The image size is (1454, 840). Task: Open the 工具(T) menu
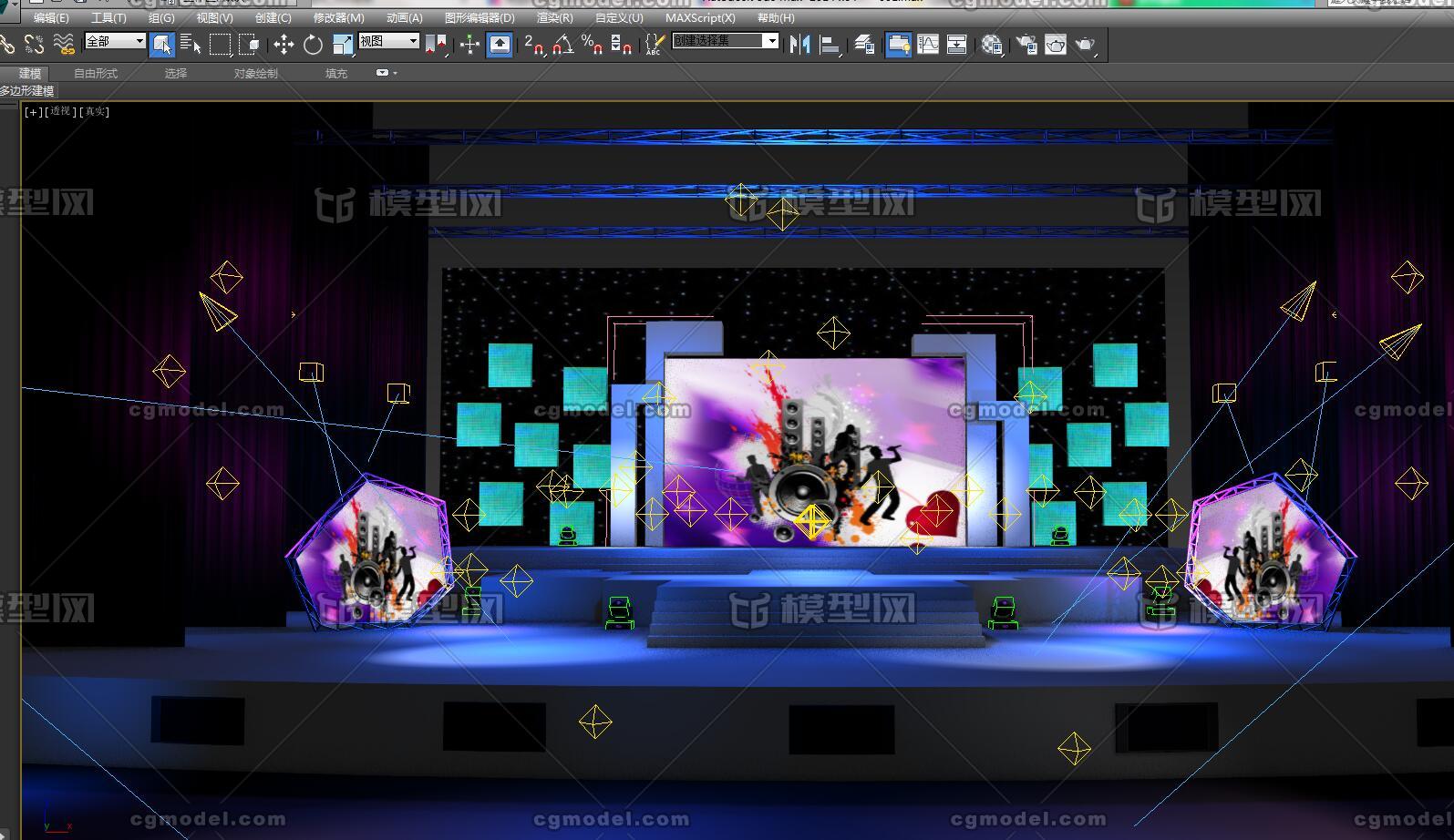click(108, 18)
